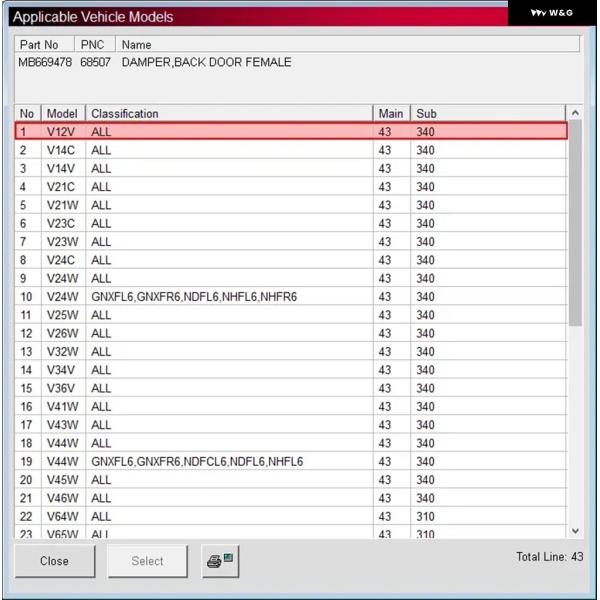Select row 19 V44W with NDFCL6 classification
This screenshot has height=600, width=600.
[x=290, y=462]
